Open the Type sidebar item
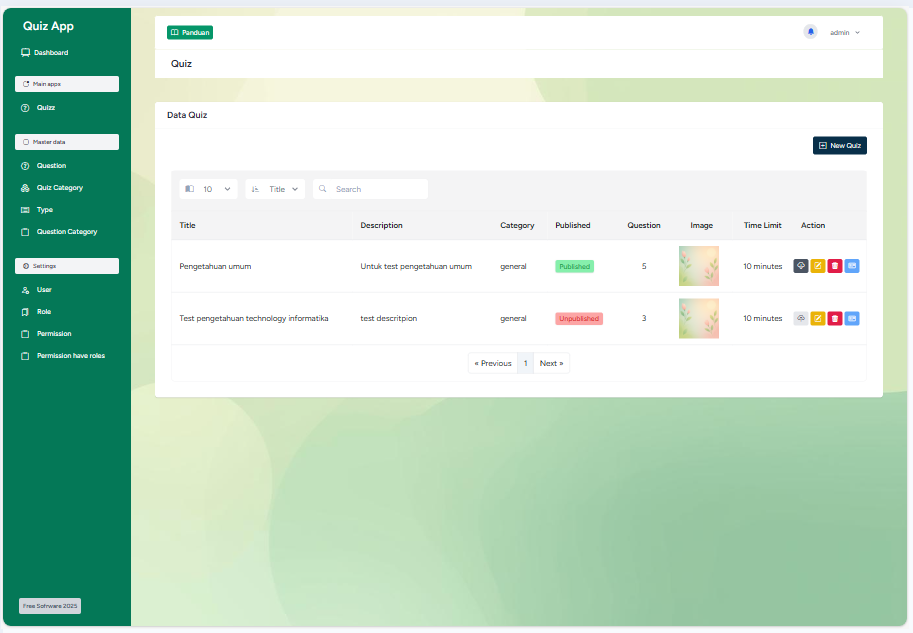This screenshot has width=913, height=633. [37, 210]
